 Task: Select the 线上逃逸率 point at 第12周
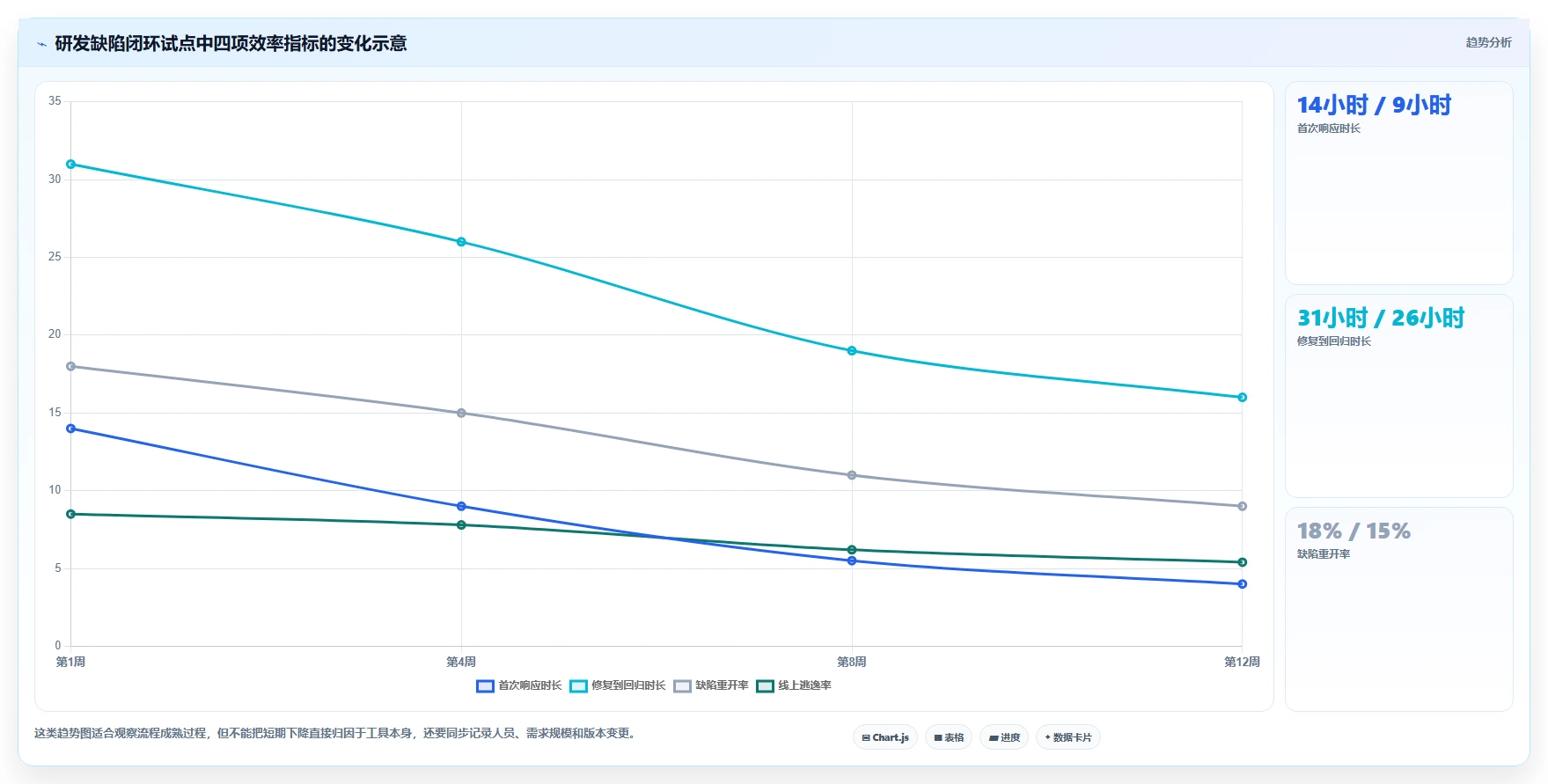tap(1243, 562)
